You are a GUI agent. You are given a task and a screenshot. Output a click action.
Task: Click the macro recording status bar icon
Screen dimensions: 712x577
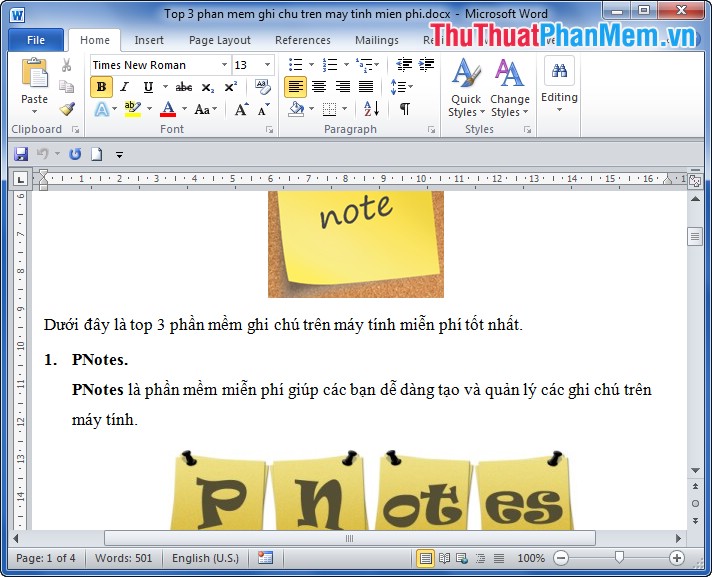(265, 557)
